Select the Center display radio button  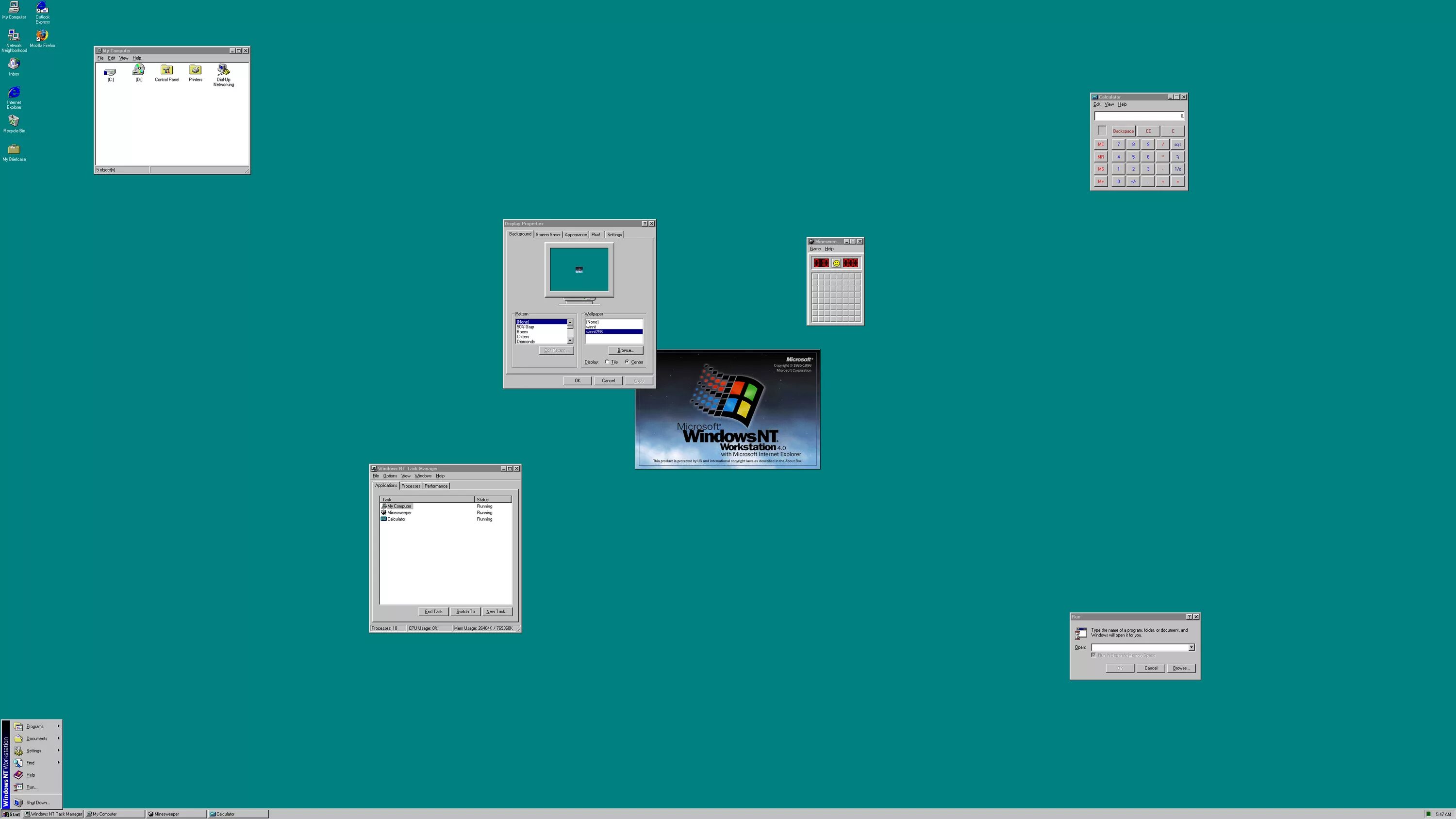(x=627, y=362)
